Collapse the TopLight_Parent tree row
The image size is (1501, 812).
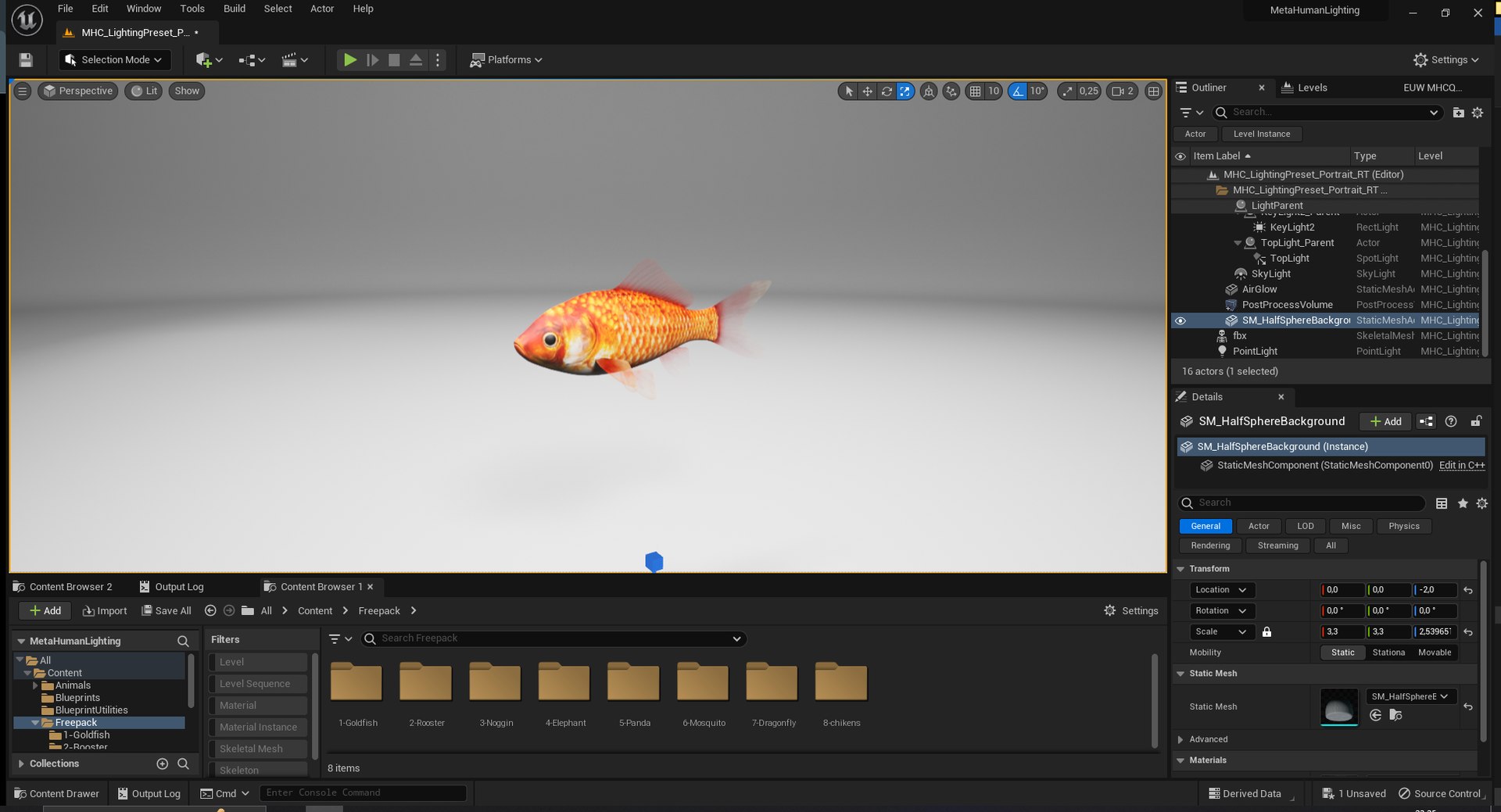[x=1238, y=243]
